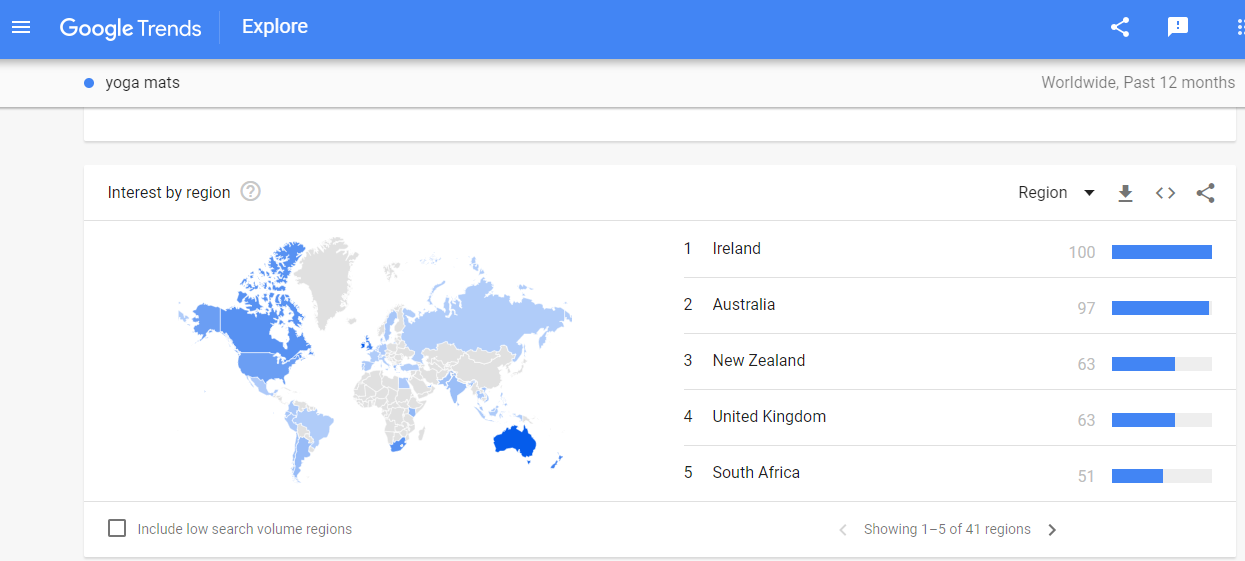Open the Google apps grid icon
Viewport: 1245px width, 561px height.
pos(1238,27)
